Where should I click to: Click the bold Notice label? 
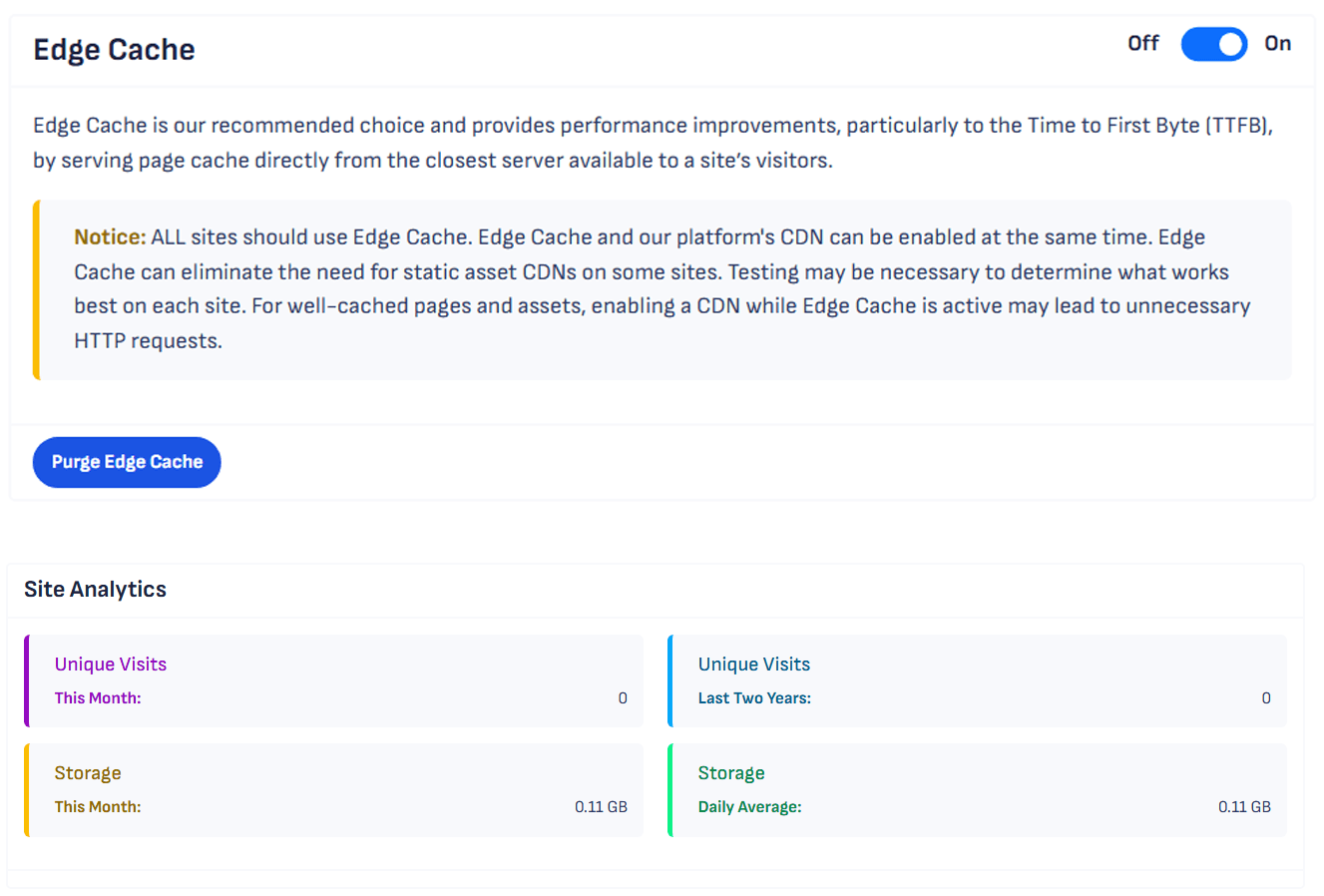click(x=110, y=237)
